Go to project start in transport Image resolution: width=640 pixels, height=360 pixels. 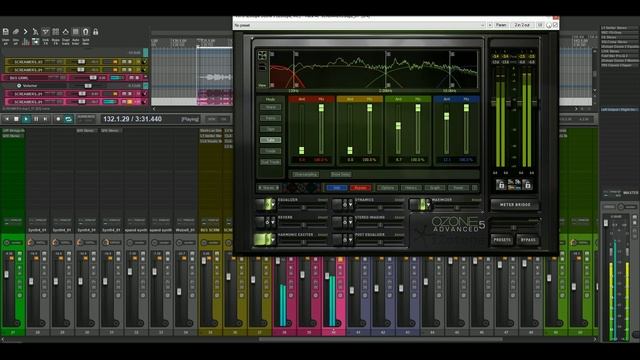coord(7,119)
